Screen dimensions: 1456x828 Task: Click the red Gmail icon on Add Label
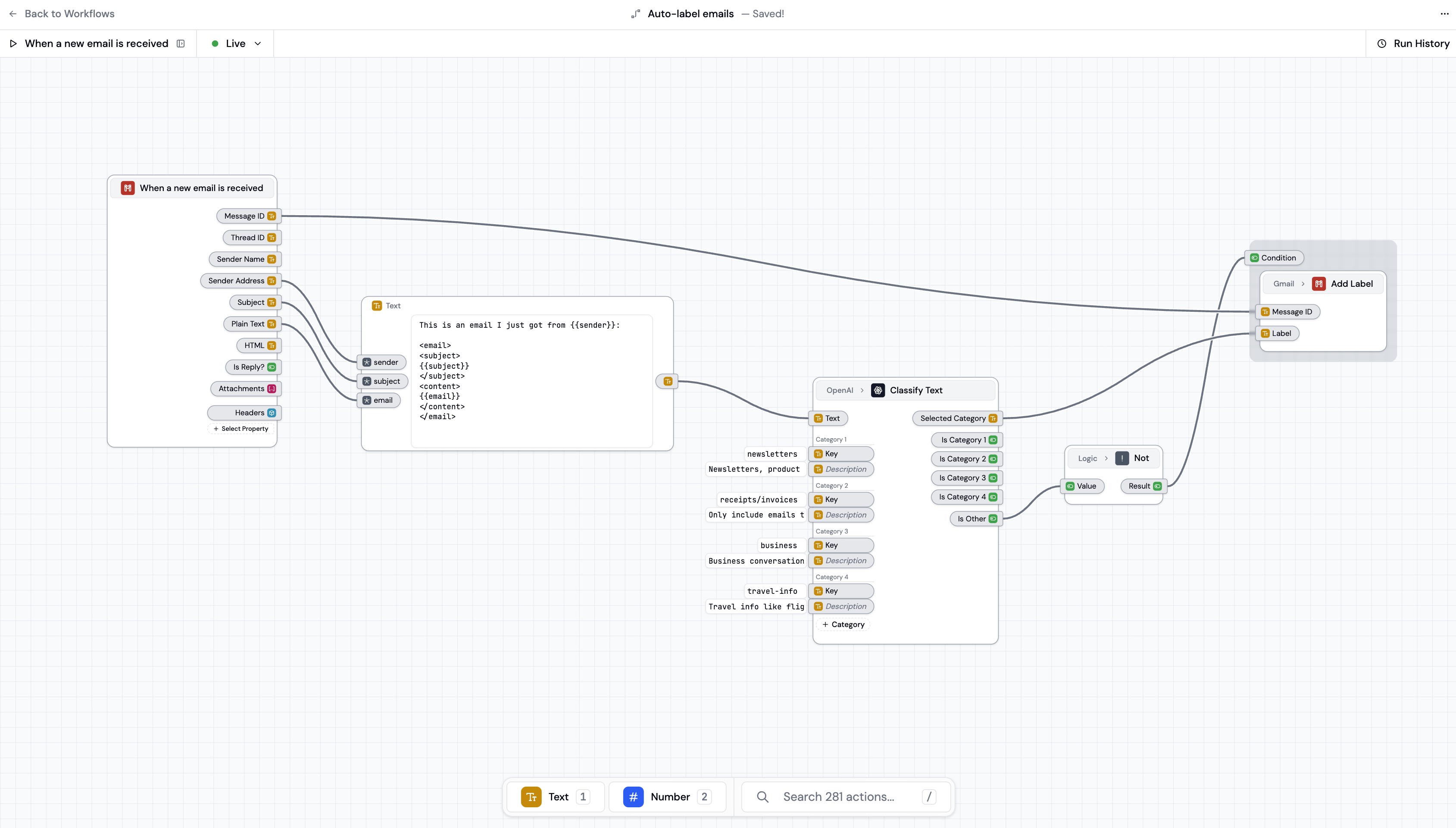1319,284
